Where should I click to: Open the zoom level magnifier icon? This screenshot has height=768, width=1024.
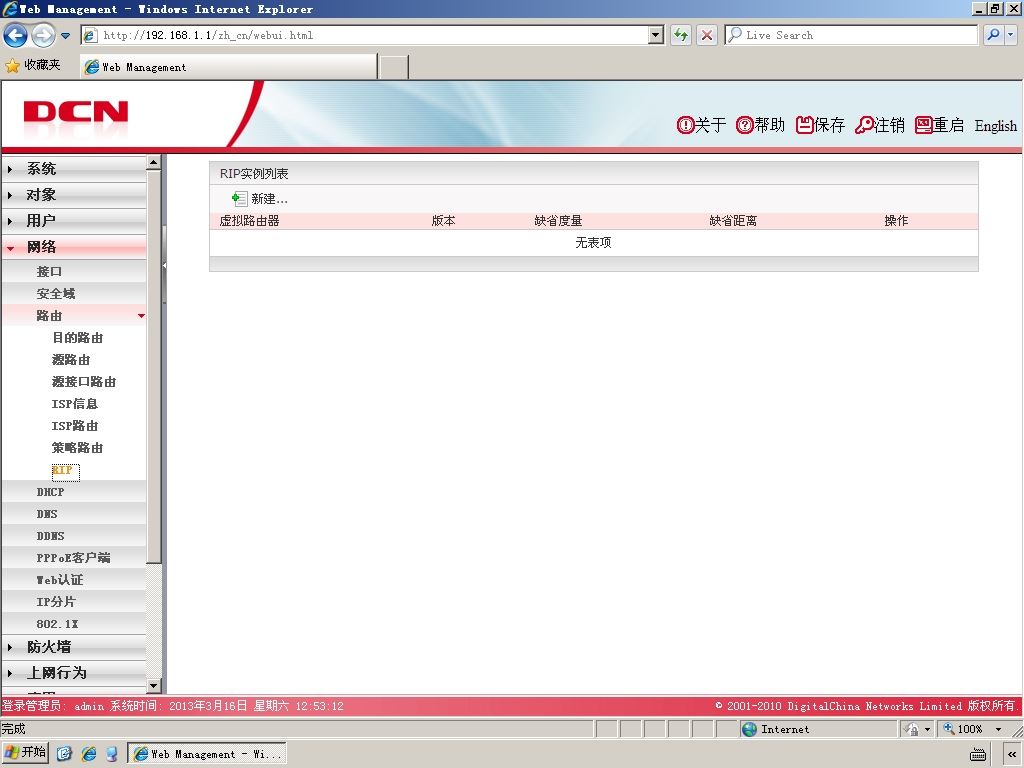point(949,729)
